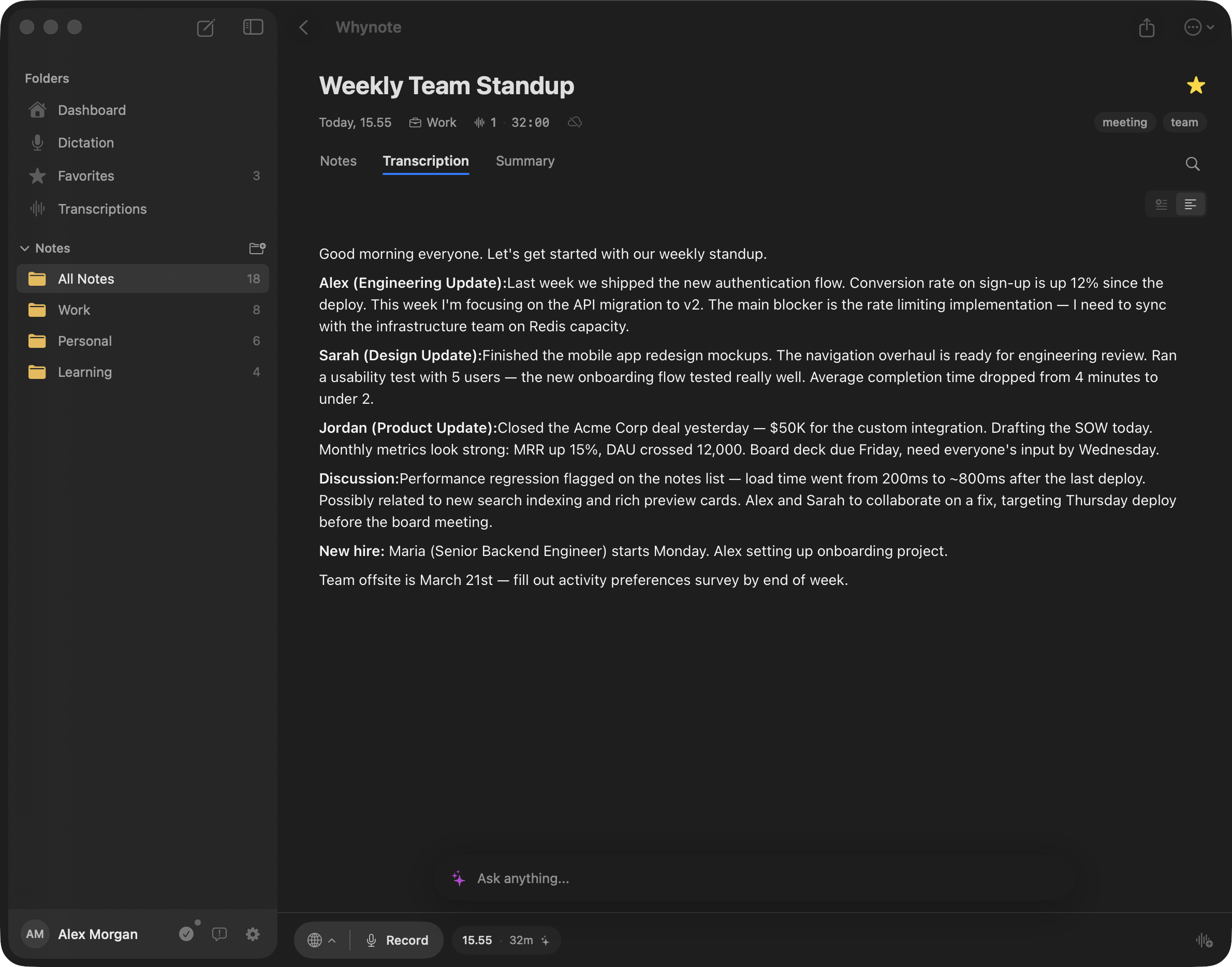Open the language globe dropdown
1232x967 pixels.
[x=321, y=940]
